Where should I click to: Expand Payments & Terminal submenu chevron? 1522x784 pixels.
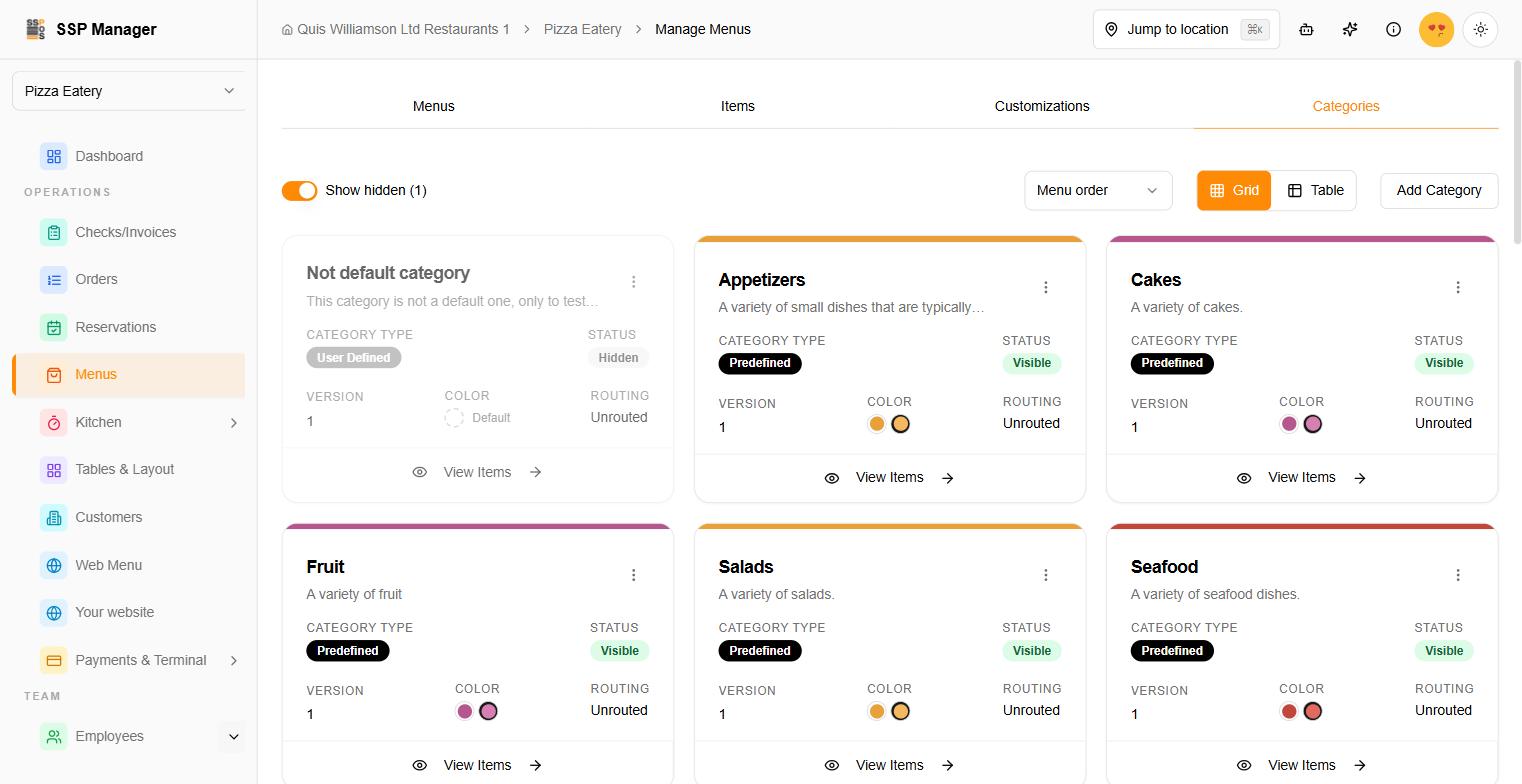(x=234, y=661)
